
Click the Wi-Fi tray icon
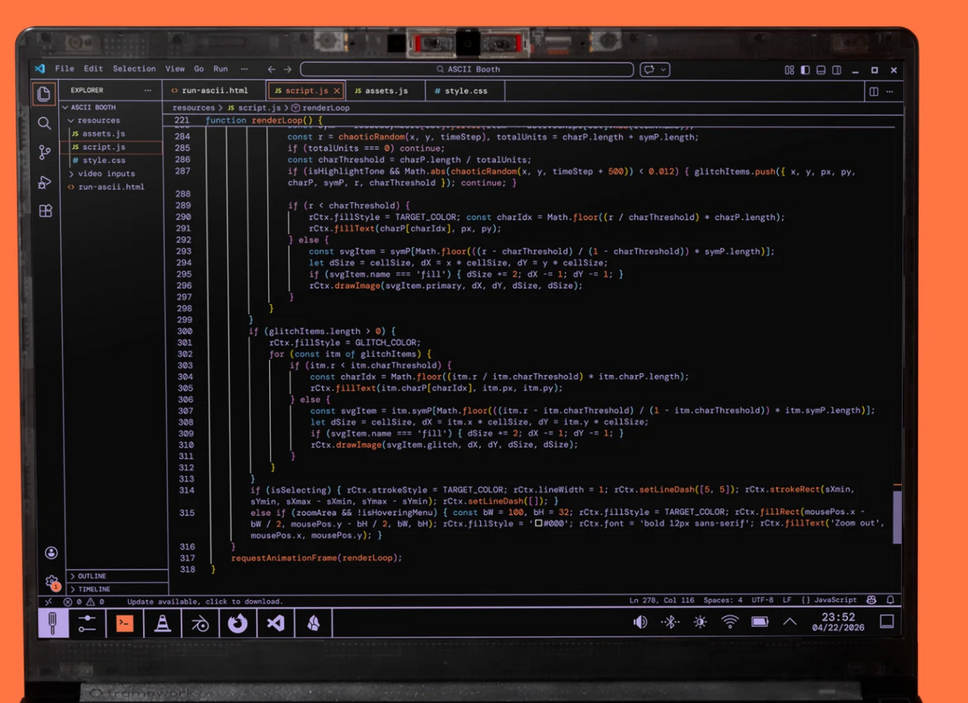coord(730,622)
